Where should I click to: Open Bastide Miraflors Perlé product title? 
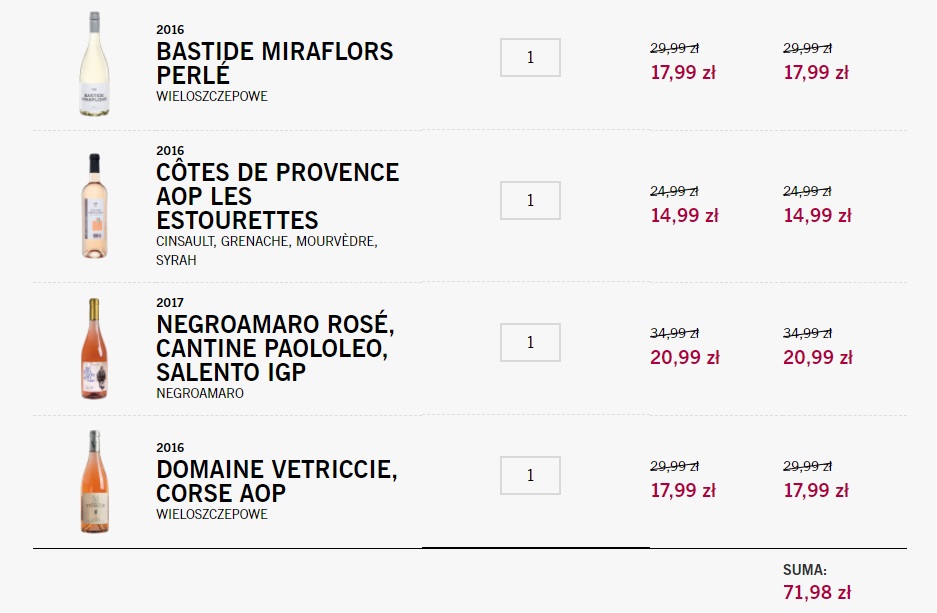(275, 63)
